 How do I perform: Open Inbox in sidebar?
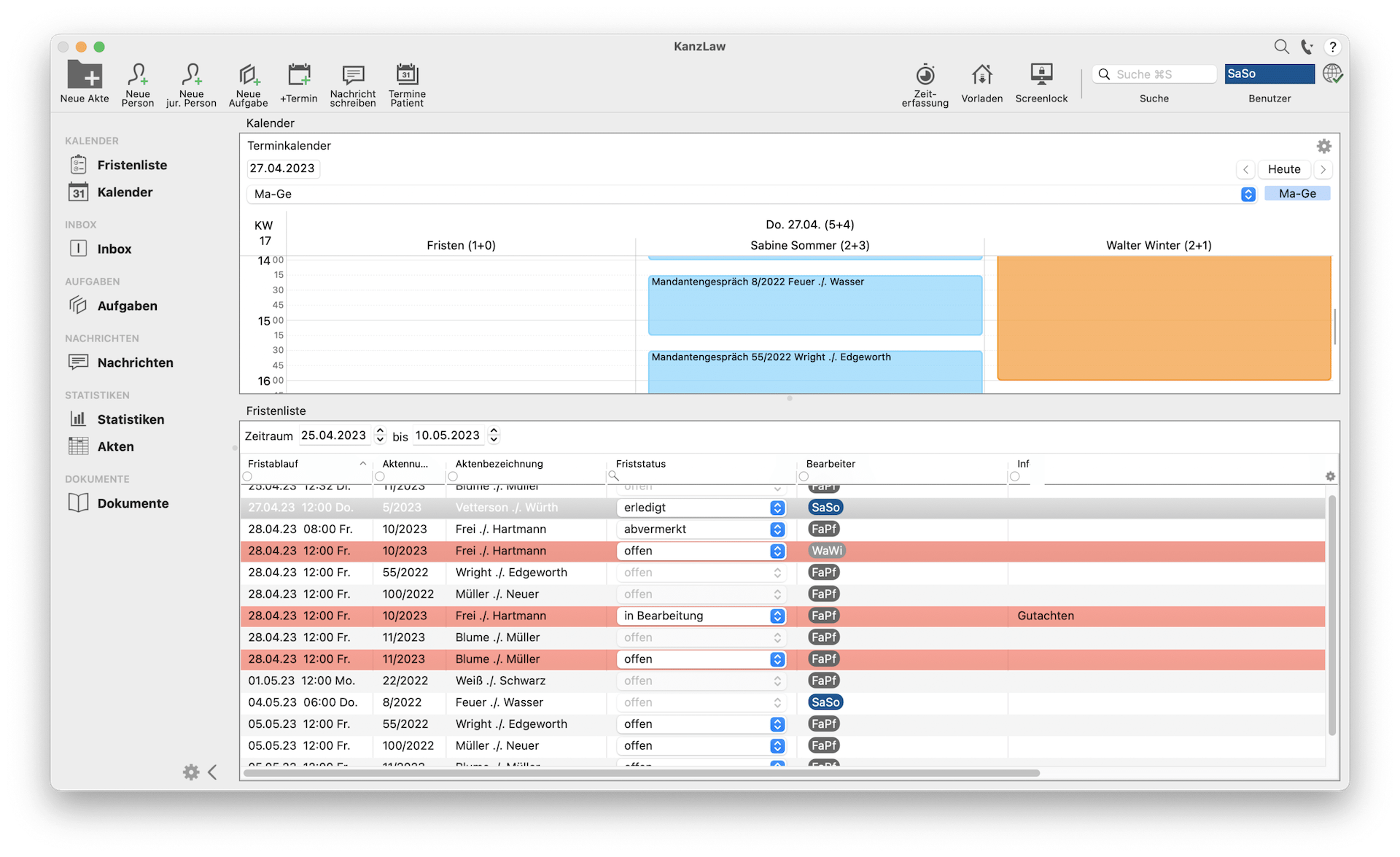pyautogui.click(x=101, y=249)
